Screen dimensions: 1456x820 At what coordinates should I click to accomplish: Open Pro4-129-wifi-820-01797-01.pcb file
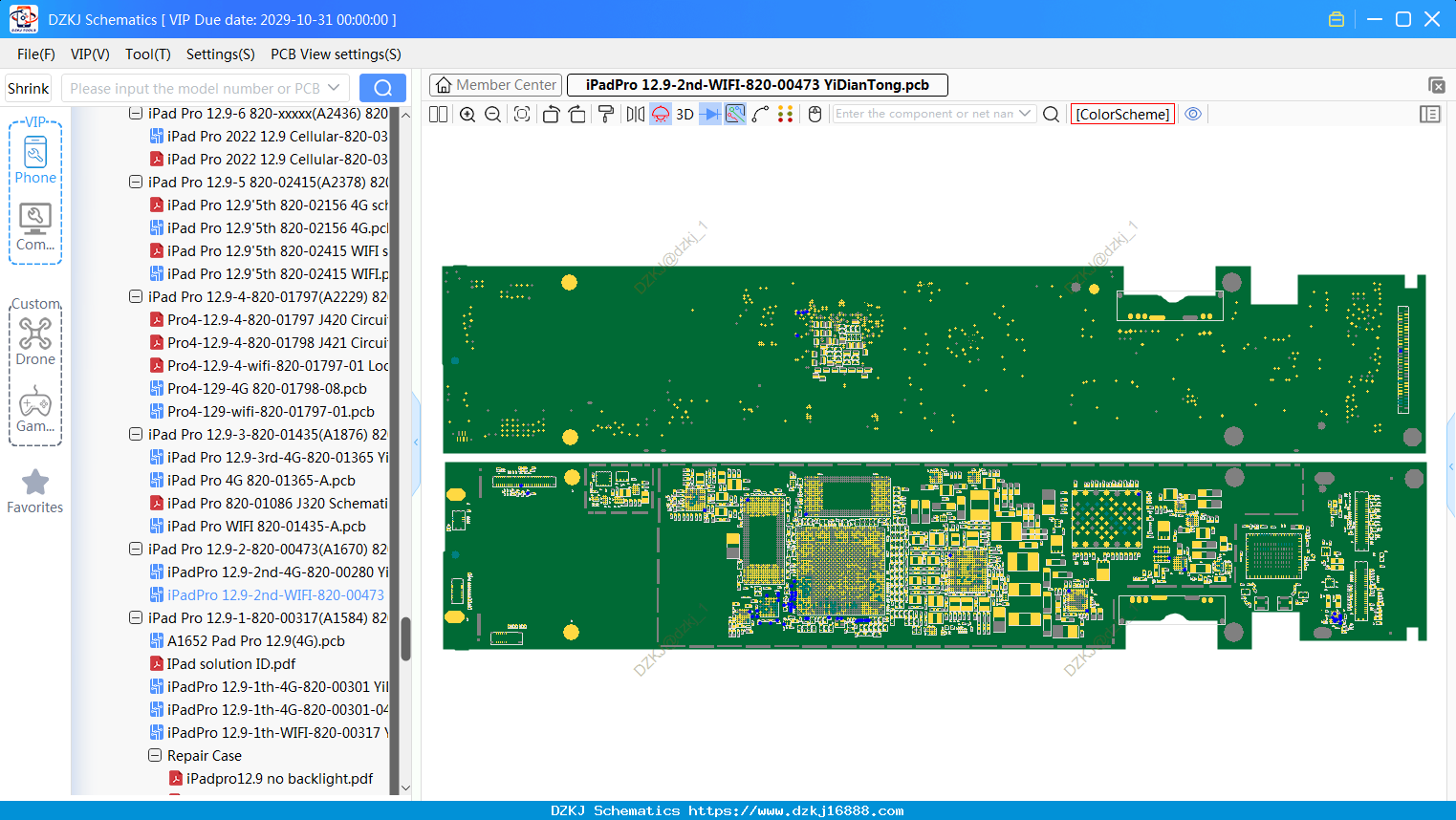point(271,412)
